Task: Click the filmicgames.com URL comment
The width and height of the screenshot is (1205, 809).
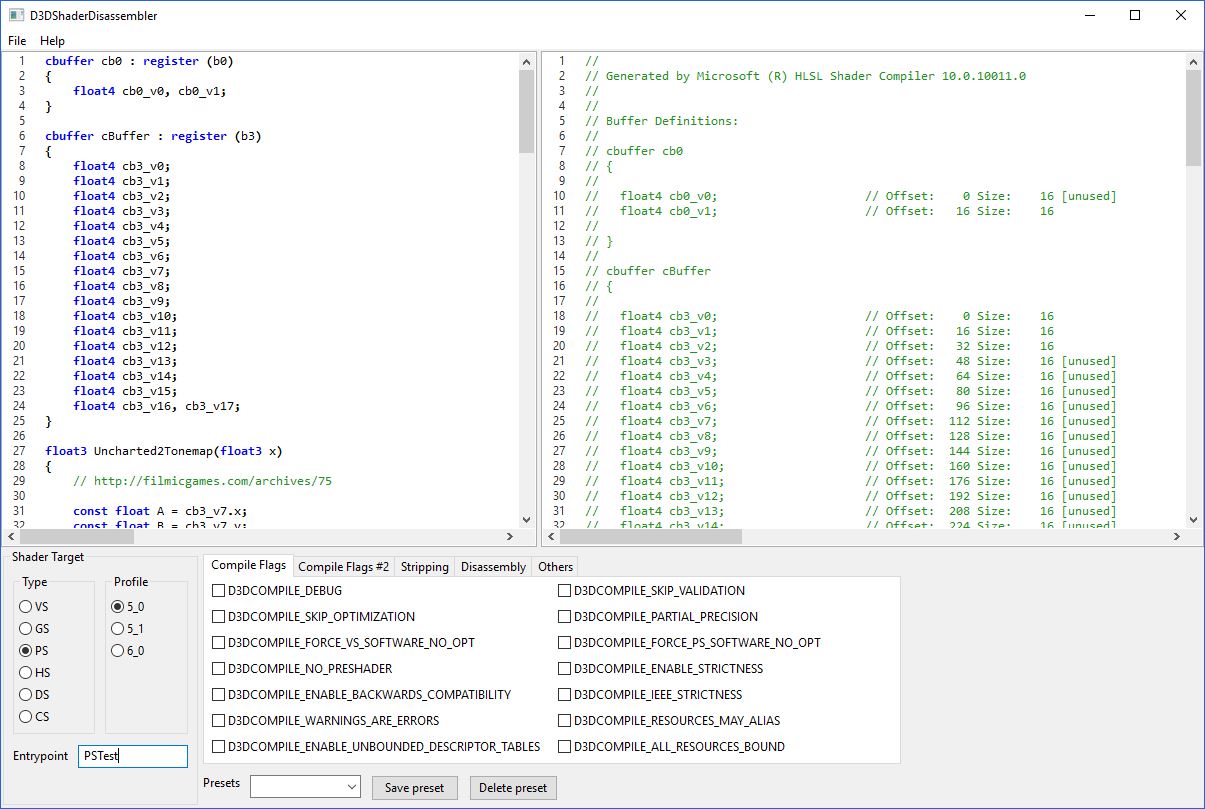Action: pos(202,481)
